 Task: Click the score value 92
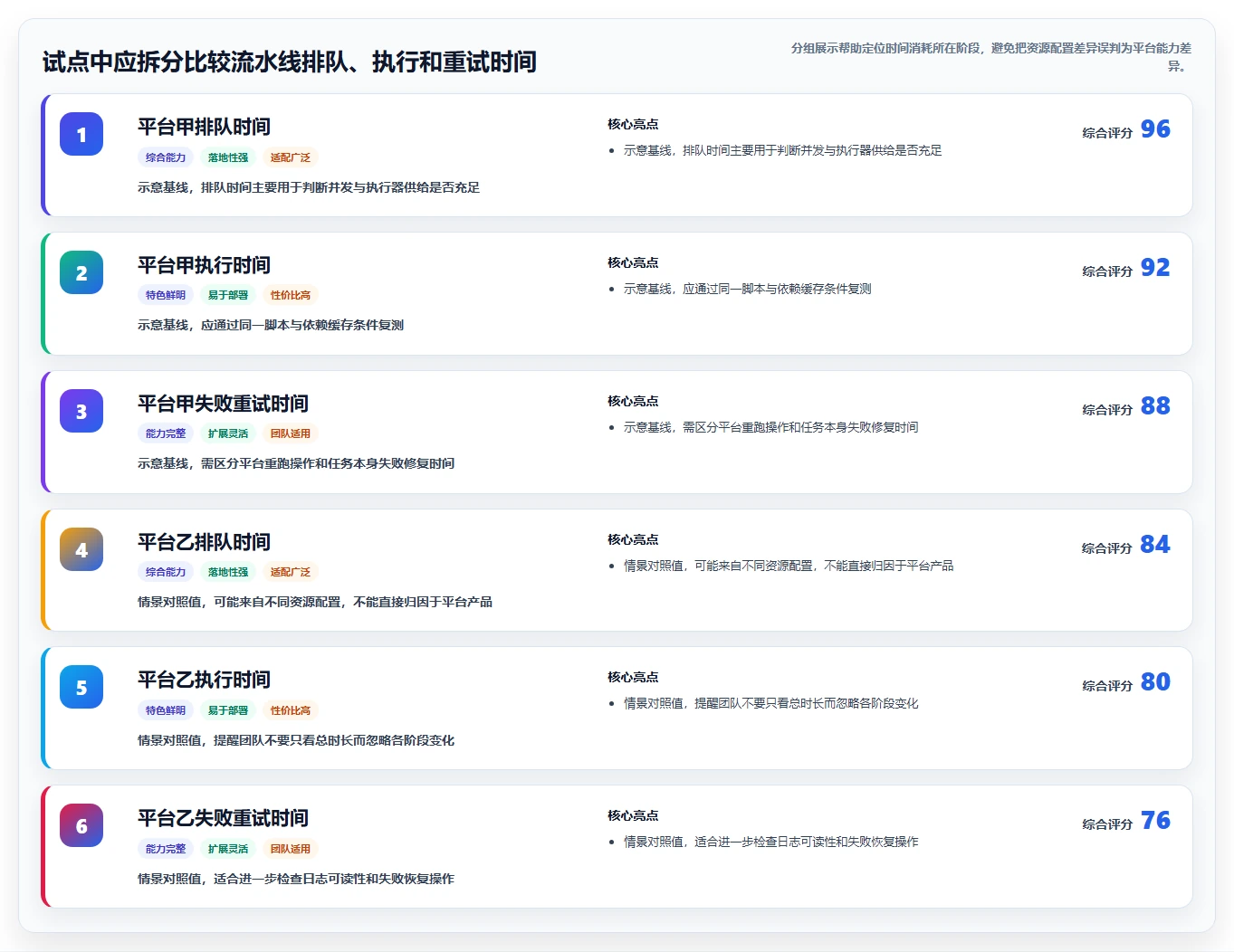point(1155,268)
